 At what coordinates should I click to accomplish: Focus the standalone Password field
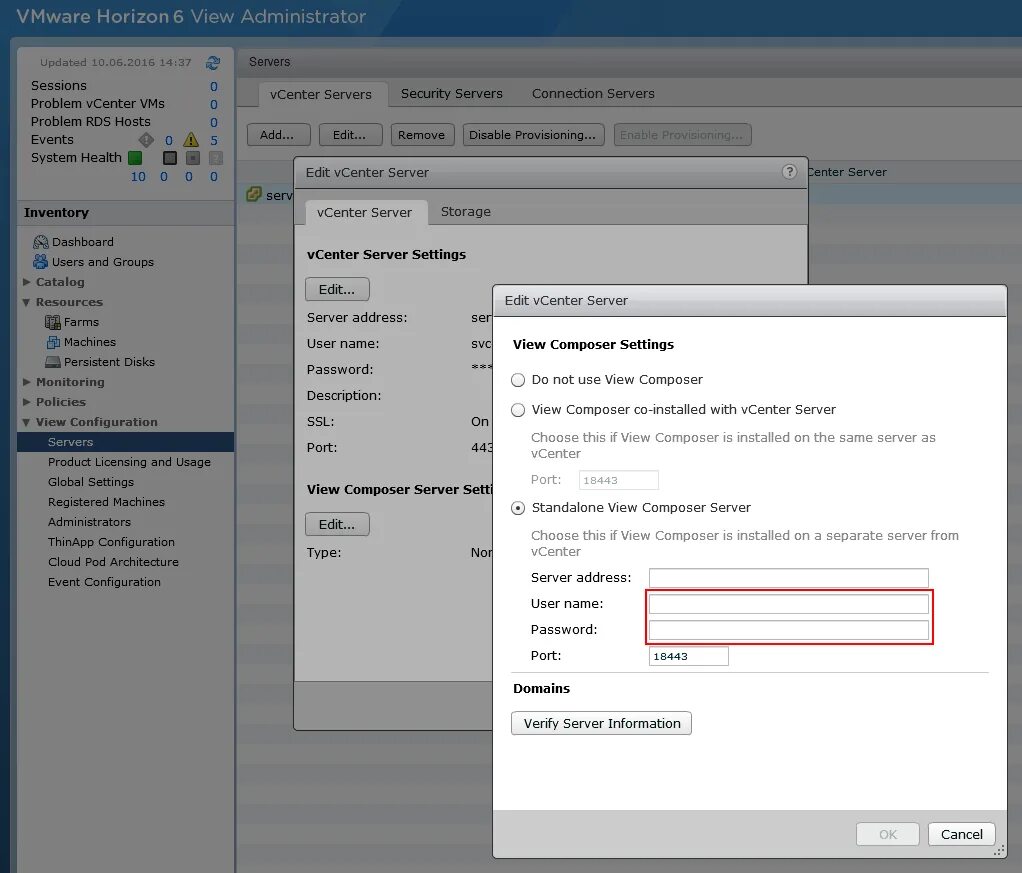click(789, 630)
